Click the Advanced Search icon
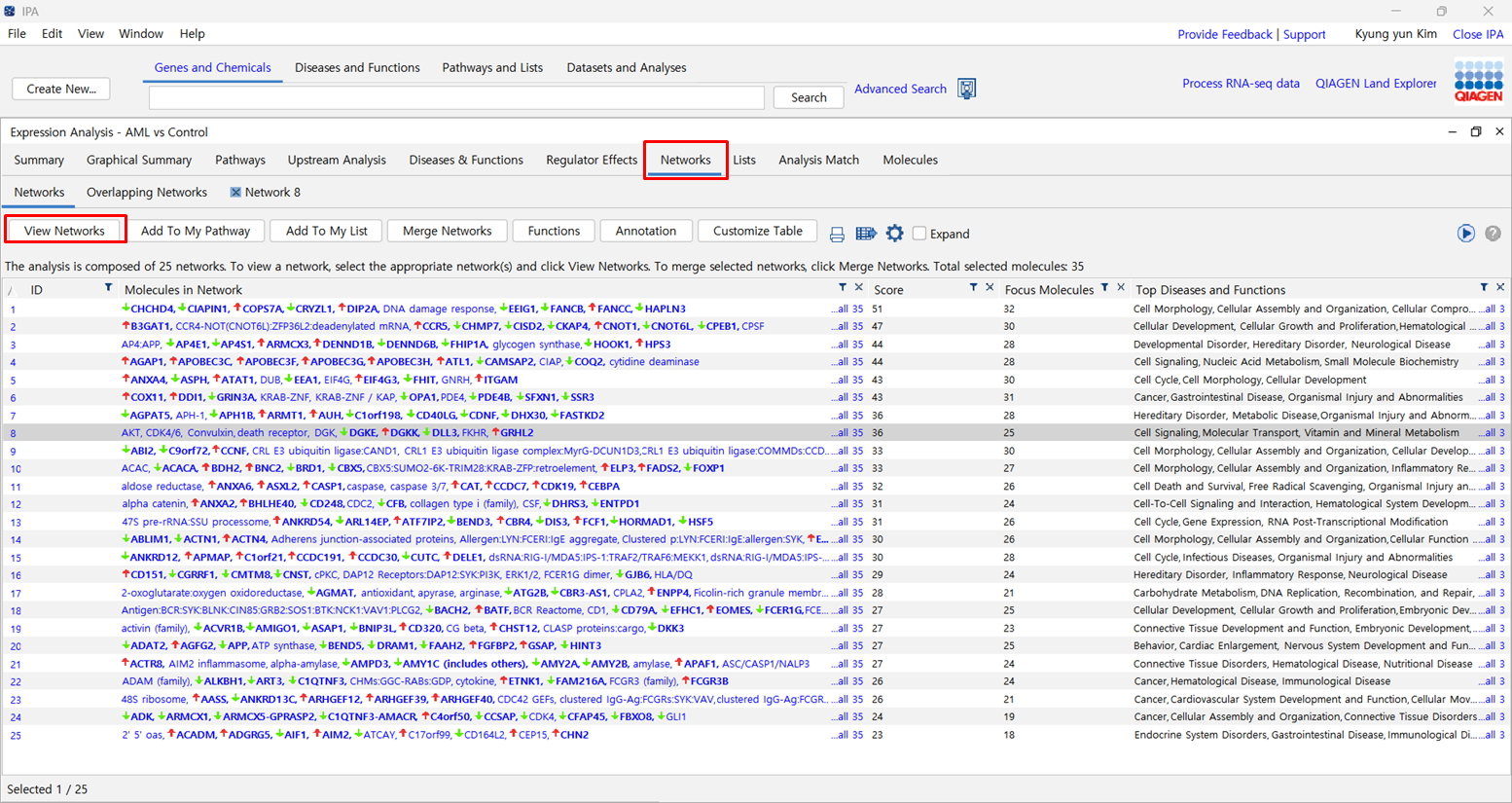 click(x=966, y=89)
